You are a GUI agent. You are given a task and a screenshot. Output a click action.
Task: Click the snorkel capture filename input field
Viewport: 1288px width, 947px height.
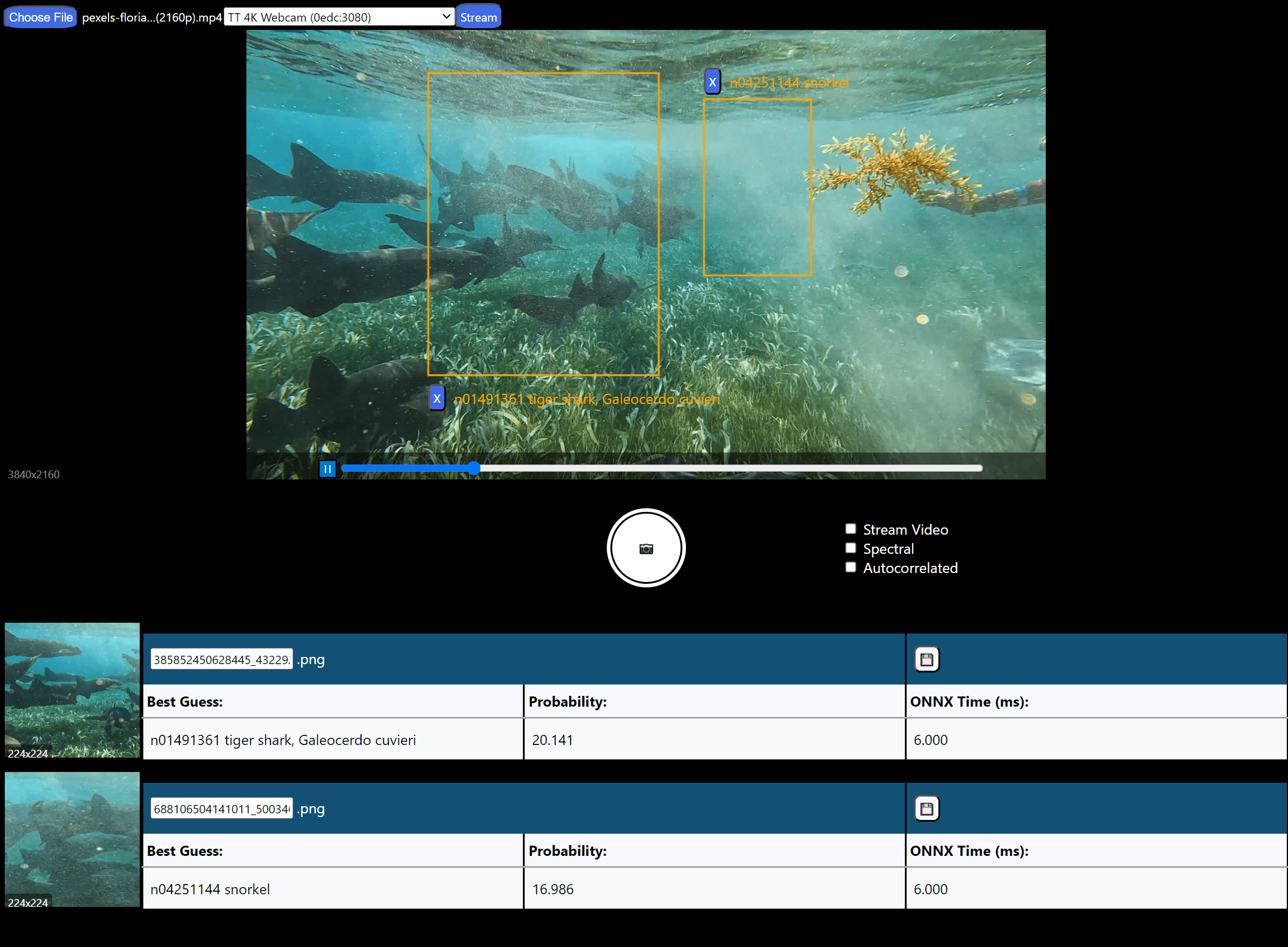pyautogui.click(x=221, y=808)
